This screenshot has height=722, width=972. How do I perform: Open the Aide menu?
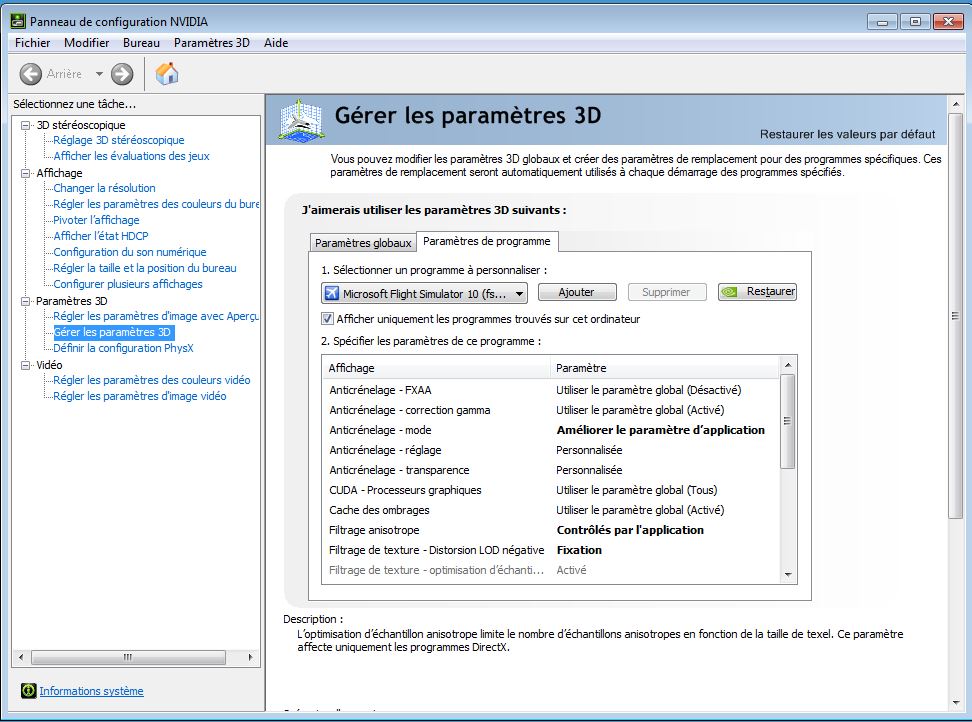(276, 43)
